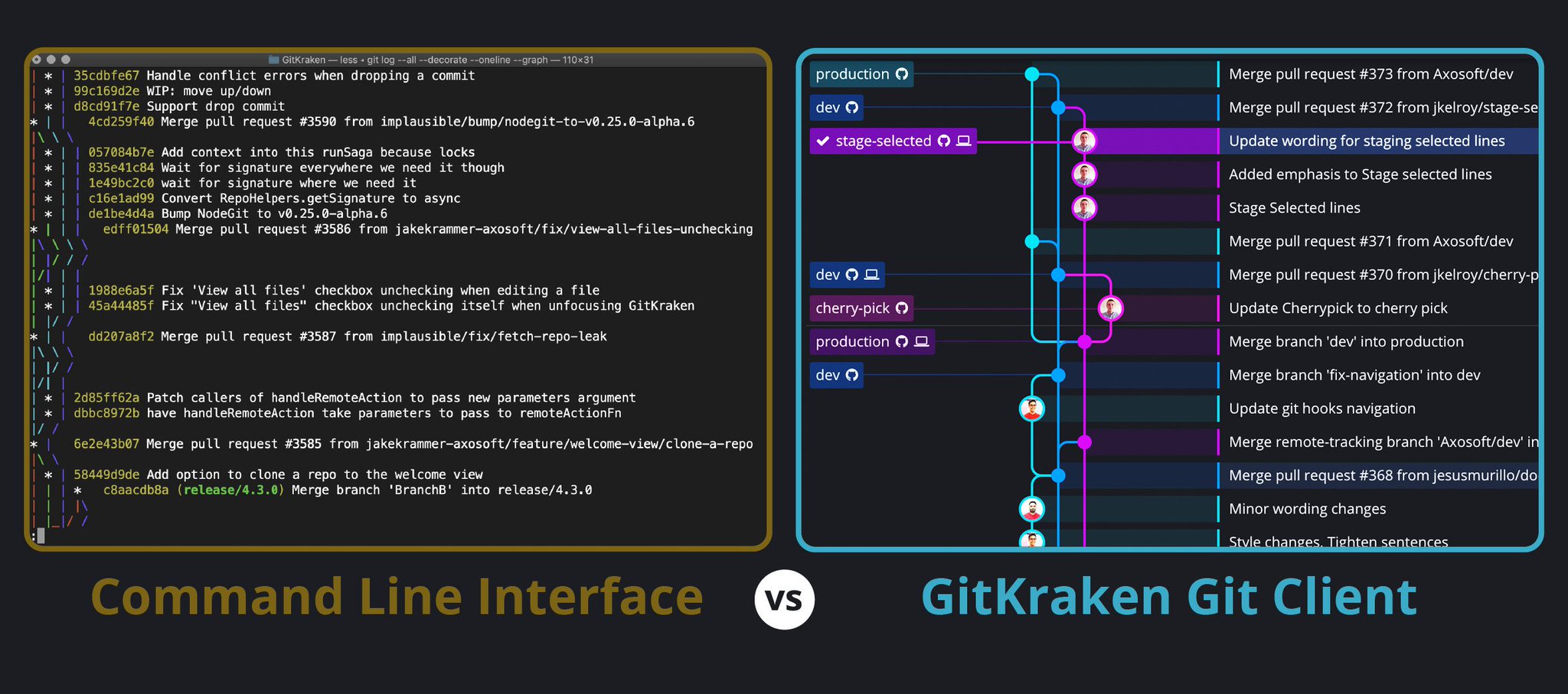The width and height of the screenshot is (1568, 694).
Task: Select dev branch label beside PR #372
Action: (836, 108)
